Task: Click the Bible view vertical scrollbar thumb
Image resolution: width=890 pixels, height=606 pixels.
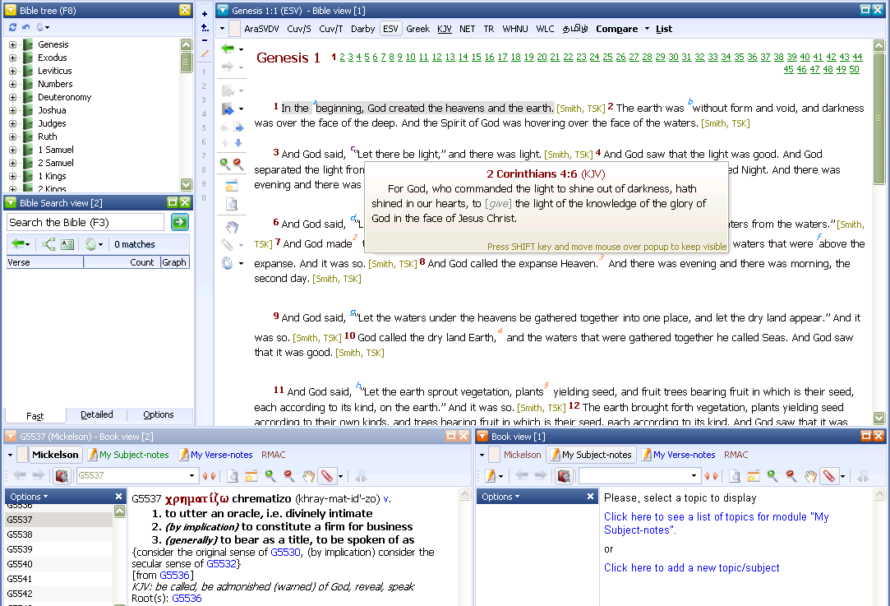Action: (x=879, y=118)
